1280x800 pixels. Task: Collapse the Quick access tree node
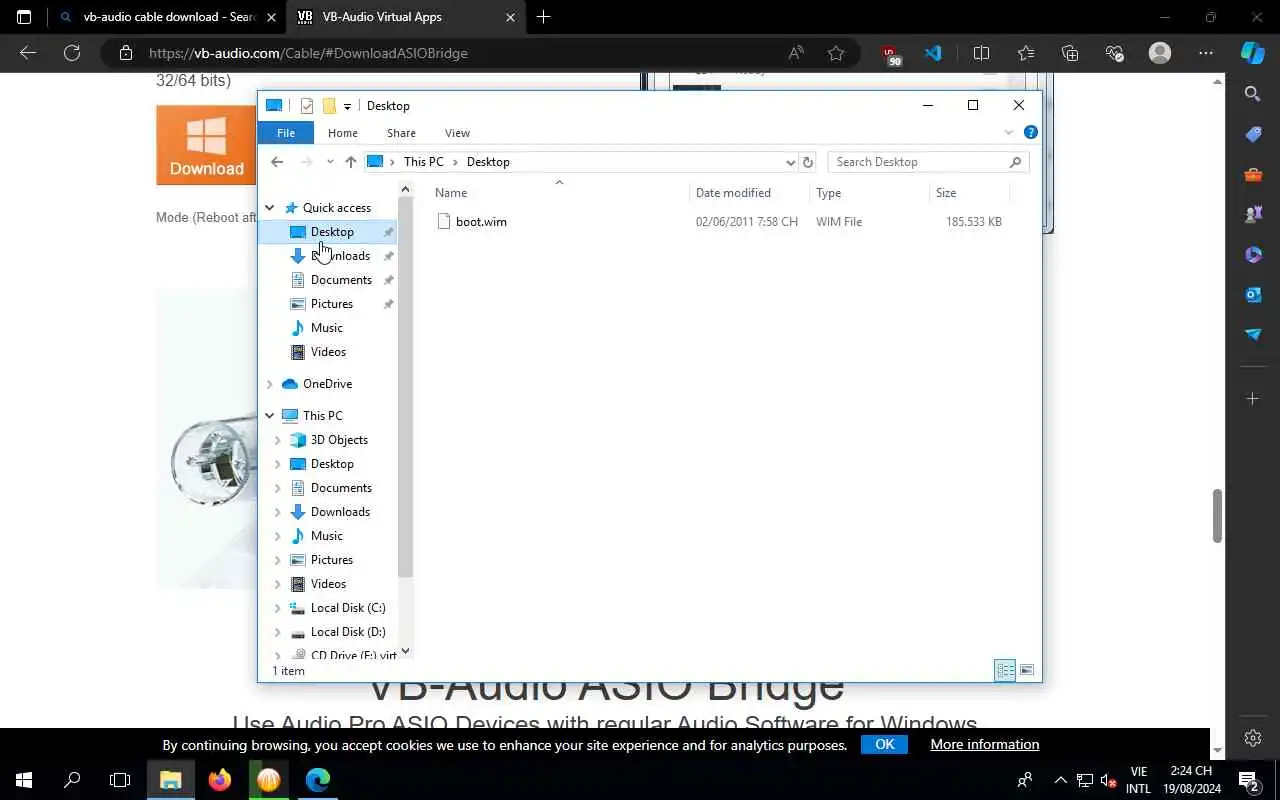[x=269, y=208]
